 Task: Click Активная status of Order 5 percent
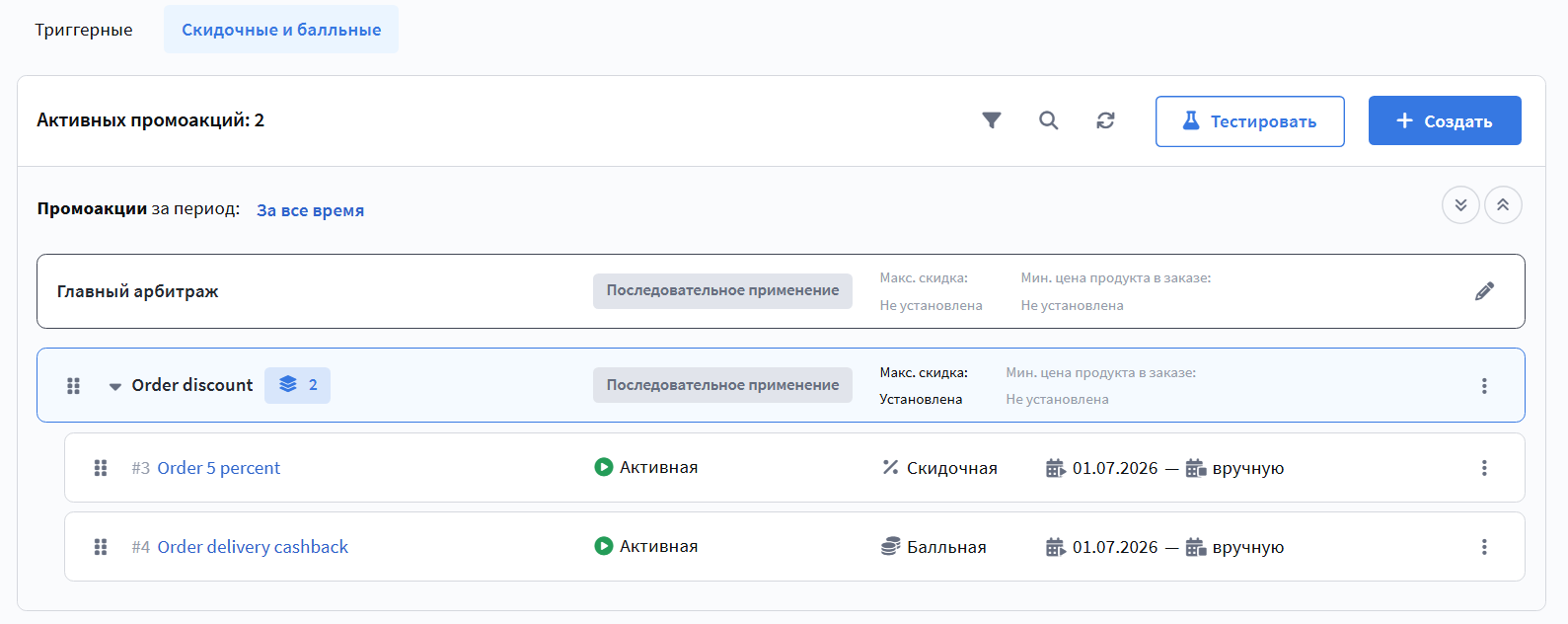point(658,467)
